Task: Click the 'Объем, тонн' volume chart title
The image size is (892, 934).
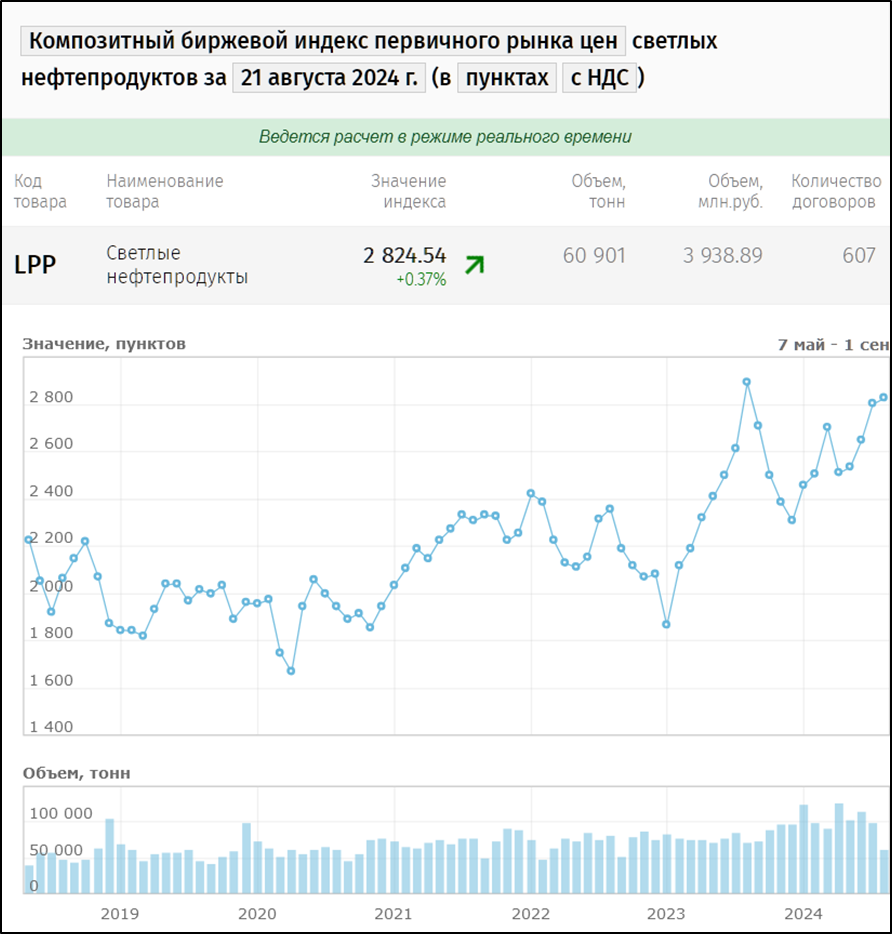Action: pos(76,773)
